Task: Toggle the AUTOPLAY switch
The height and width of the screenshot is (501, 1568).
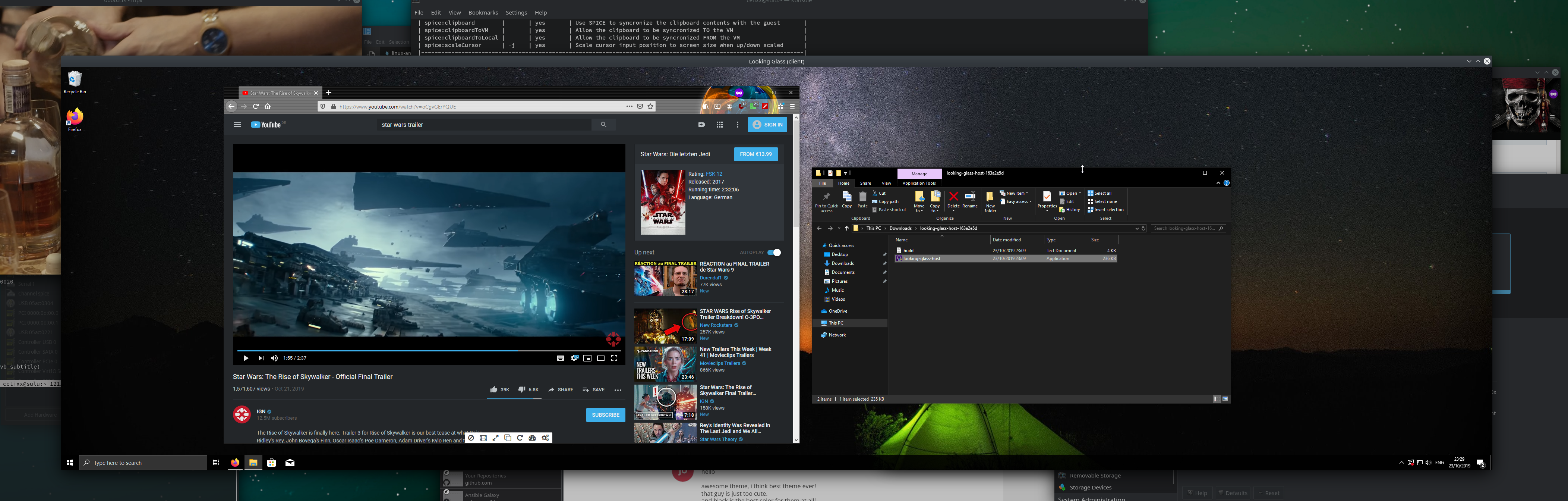Action: point(774,252)
